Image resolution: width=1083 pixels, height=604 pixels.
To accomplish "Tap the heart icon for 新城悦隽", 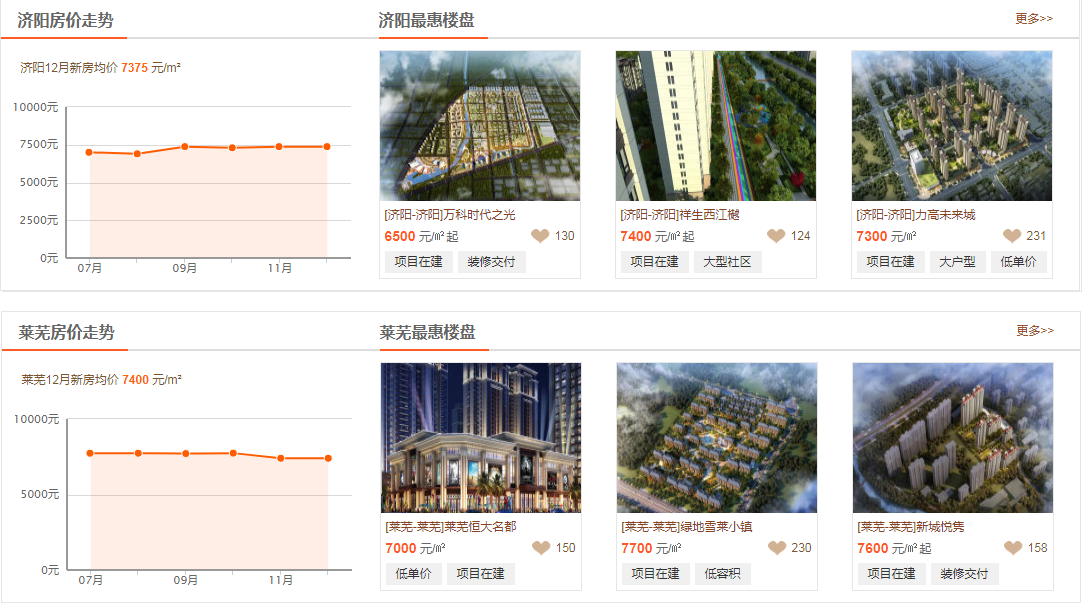I will click(1012, 547).
